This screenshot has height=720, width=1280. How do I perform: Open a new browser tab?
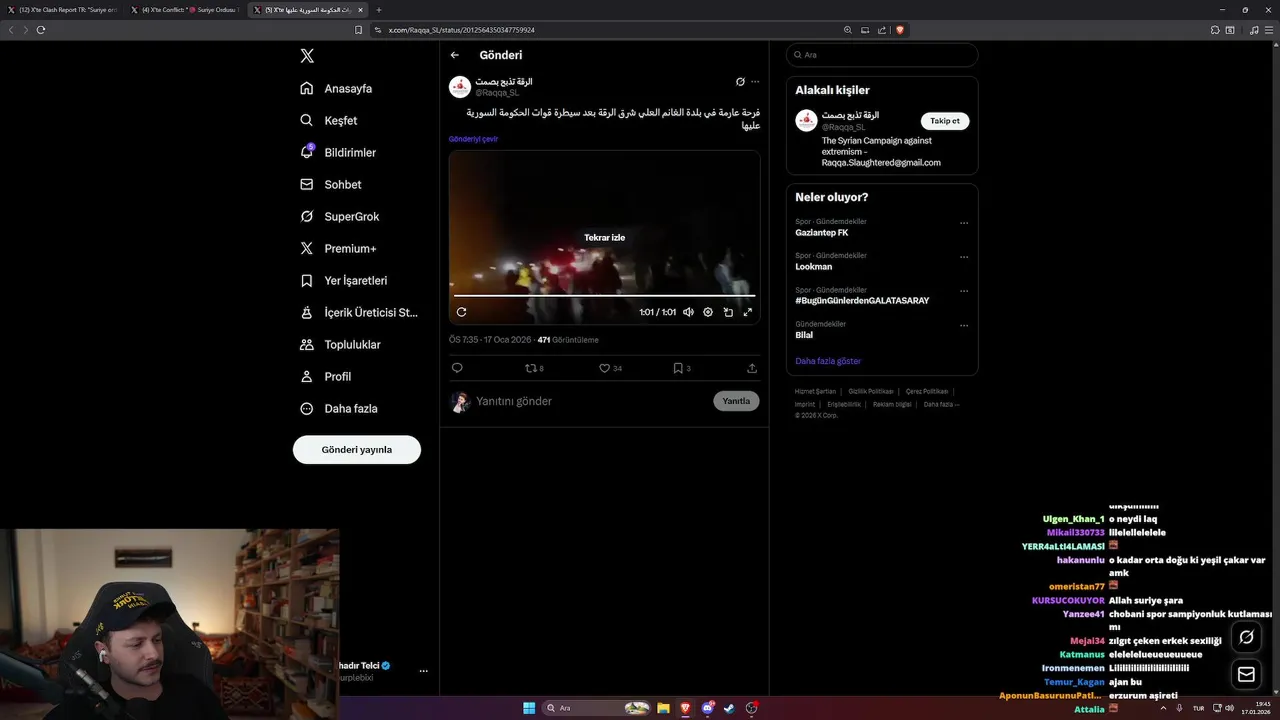point(379,10)
